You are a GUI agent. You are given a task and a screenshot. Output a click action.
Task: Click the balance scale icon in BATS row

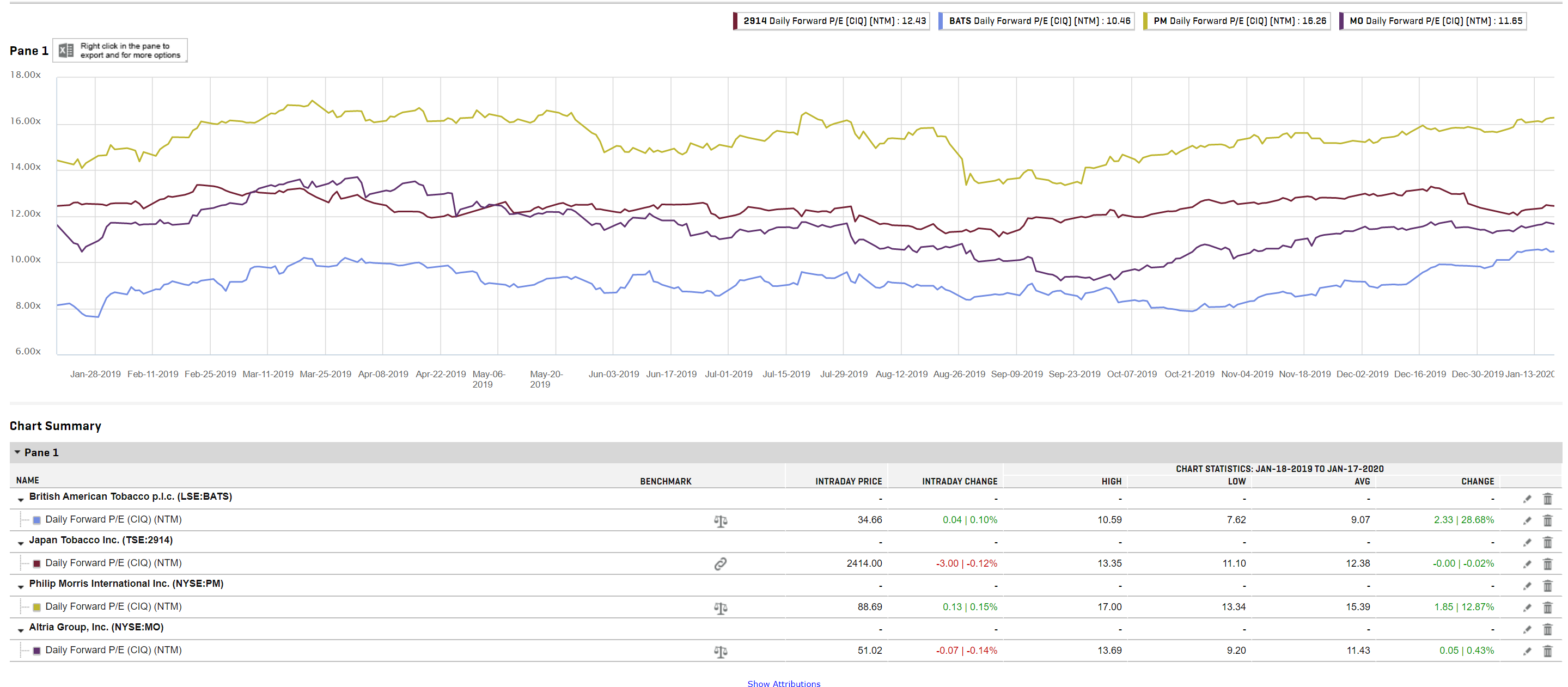point(720,521)
